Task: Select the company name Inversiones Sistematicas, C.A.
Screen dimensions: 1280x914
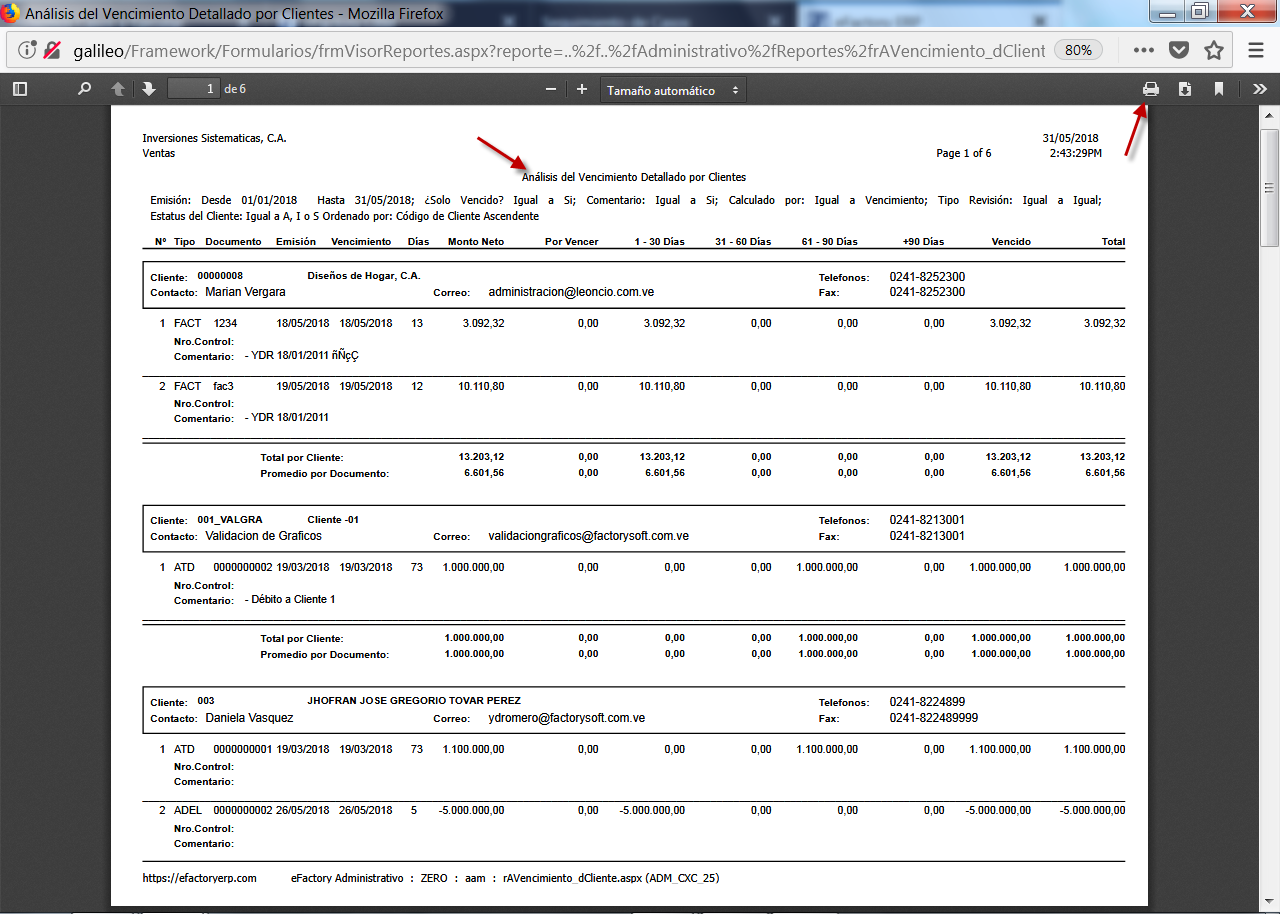Action: 215,138
